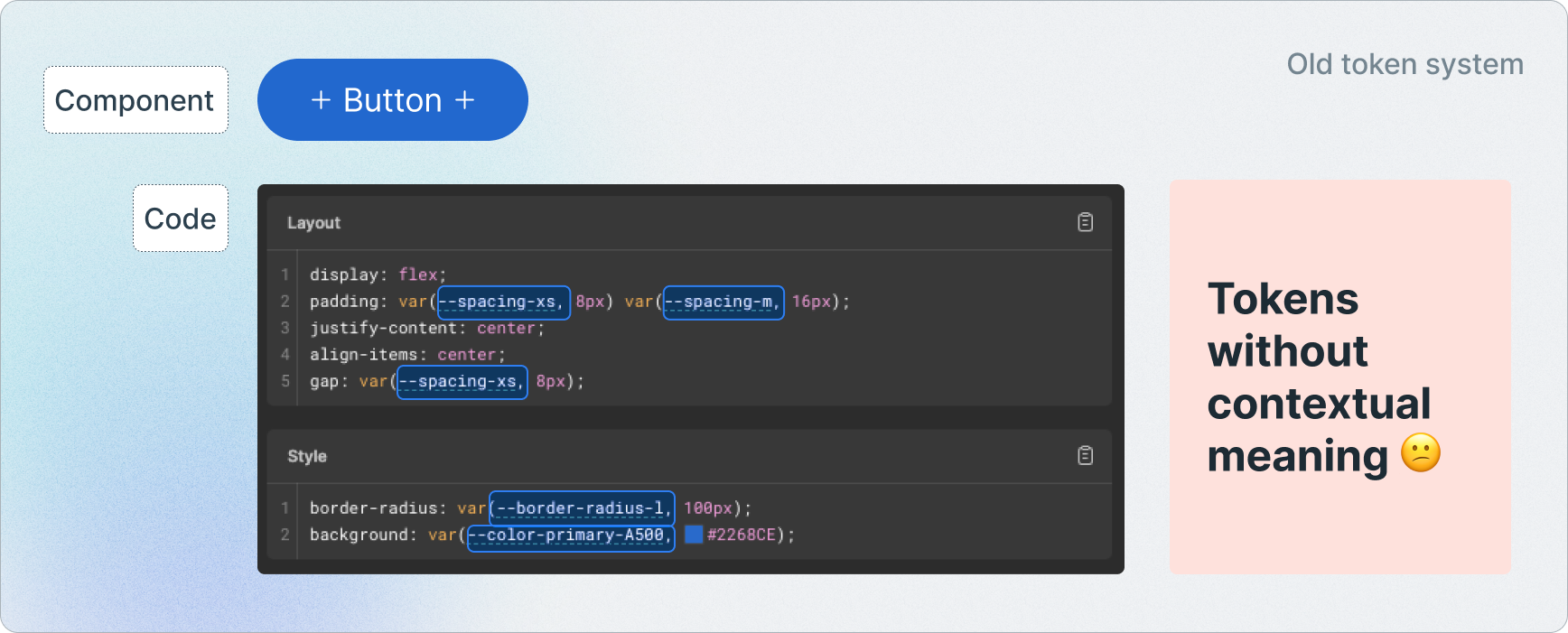Select --spacing-xs token in padding line
Screen dimensions: 1568x633
(x=504, y=303)
